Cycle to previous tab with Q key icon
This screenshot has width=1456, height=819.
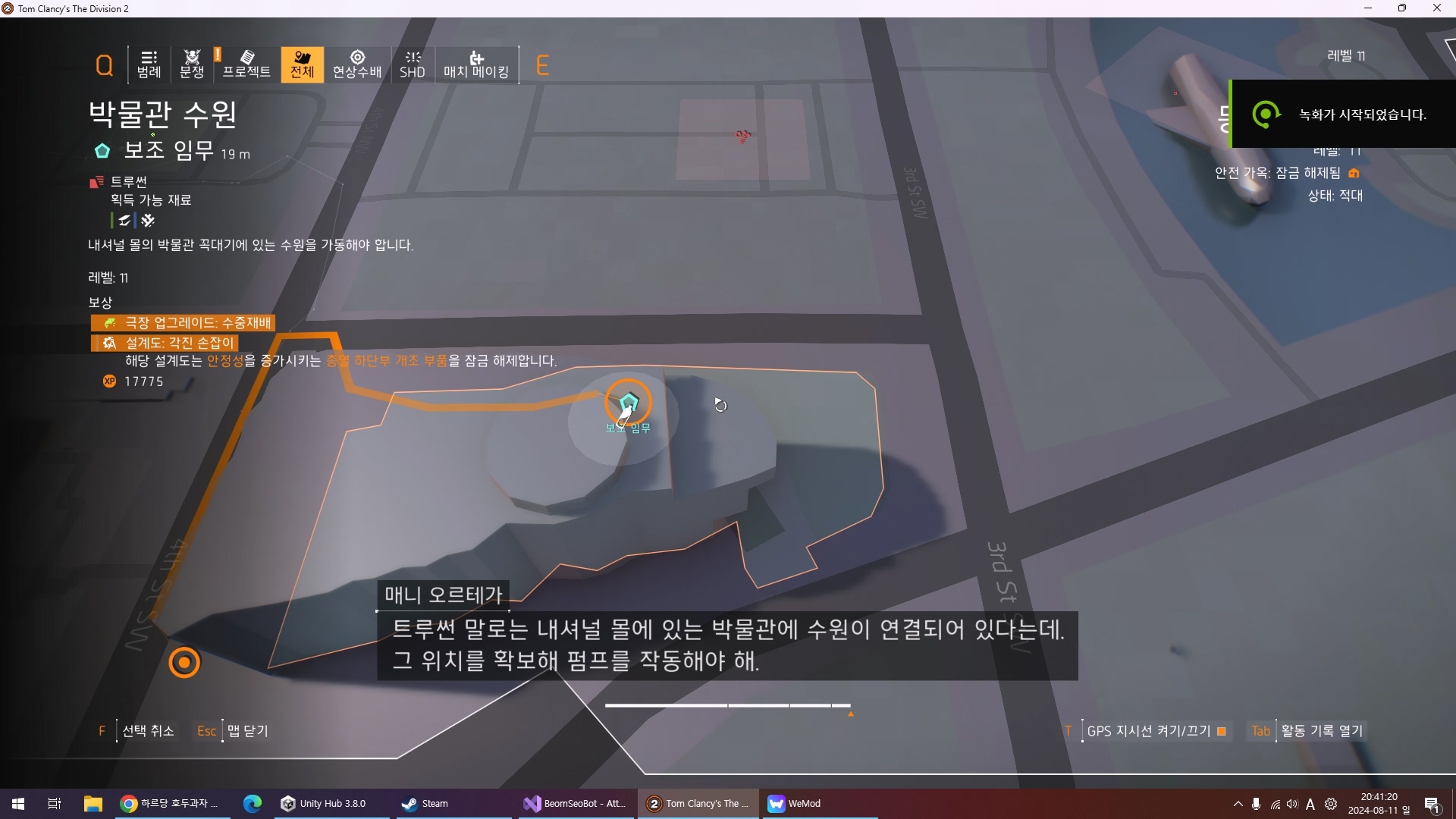point(105,66)
